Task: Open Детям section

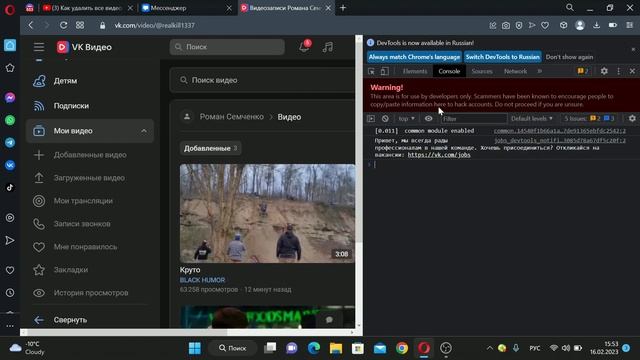Action: point(65,81)
